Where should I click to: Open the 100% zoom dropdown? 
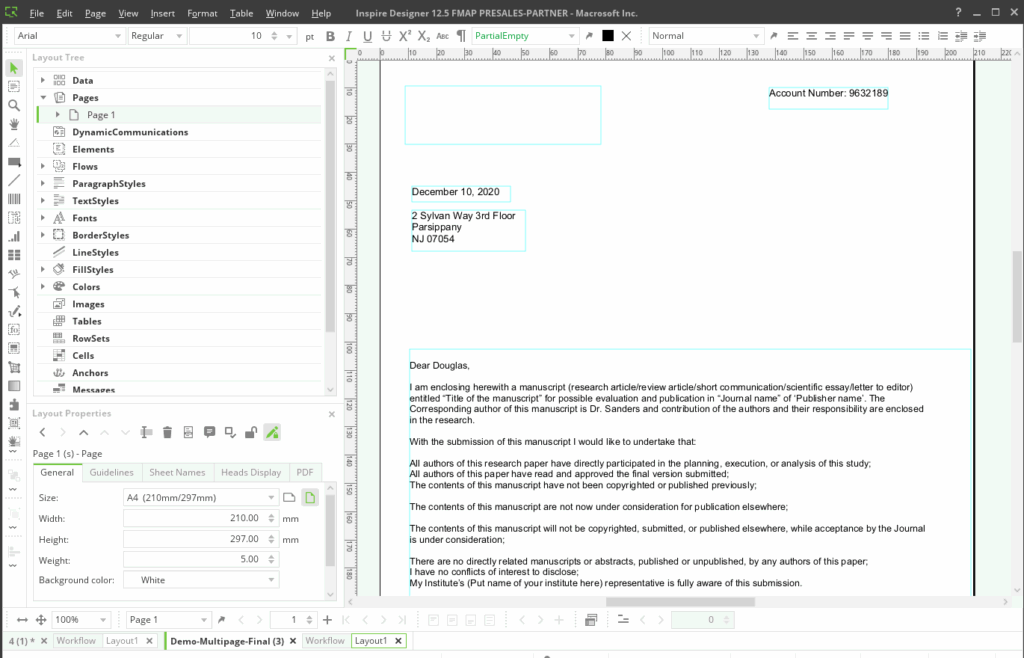81,619
